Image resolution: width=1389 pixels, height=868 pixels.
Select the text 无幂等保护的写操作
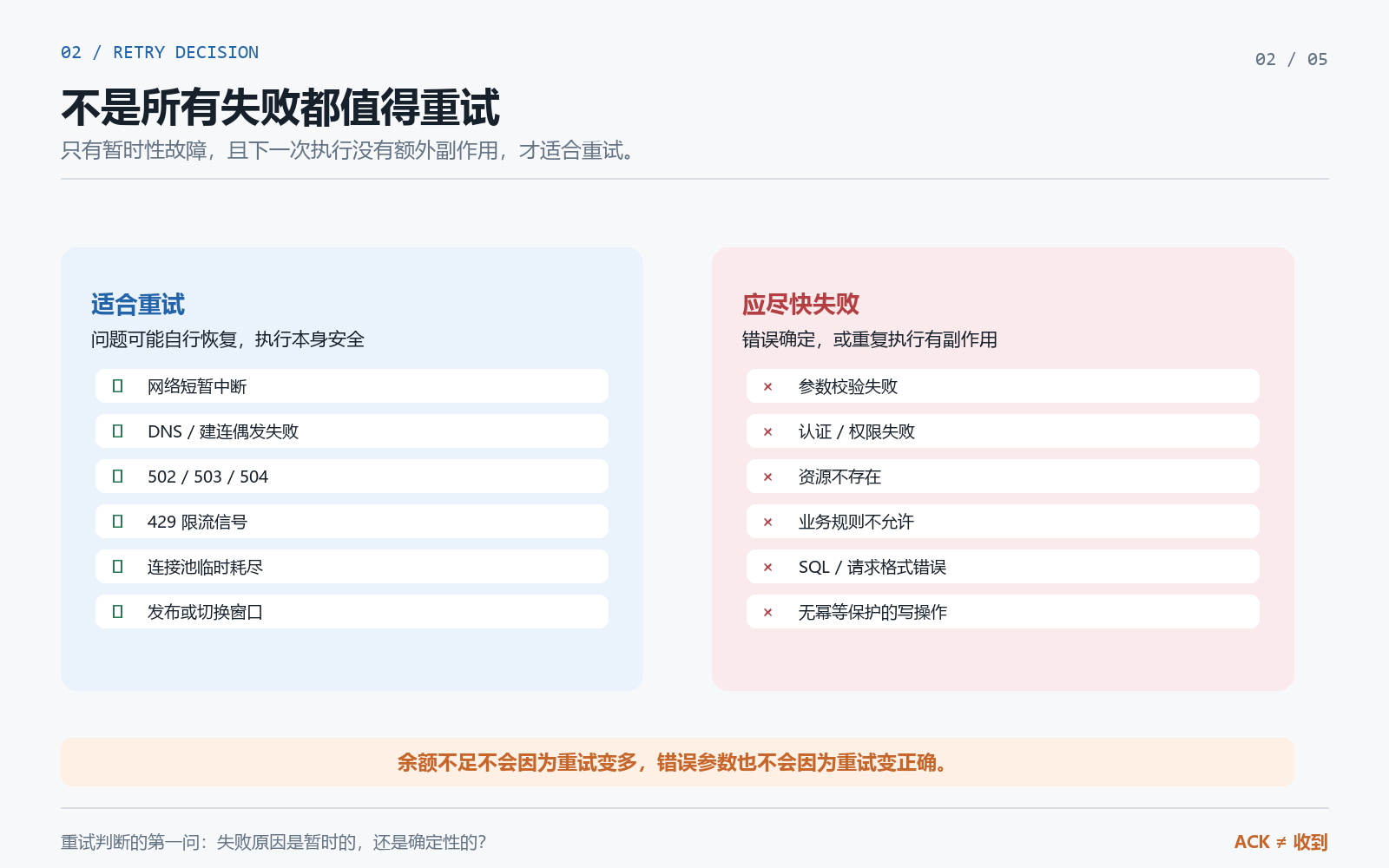872,612
